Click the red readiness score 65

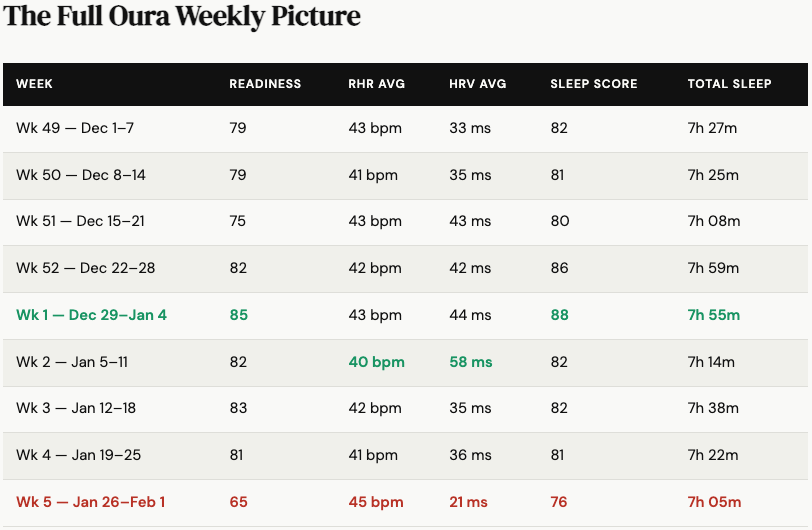click(x=238, y=502)
